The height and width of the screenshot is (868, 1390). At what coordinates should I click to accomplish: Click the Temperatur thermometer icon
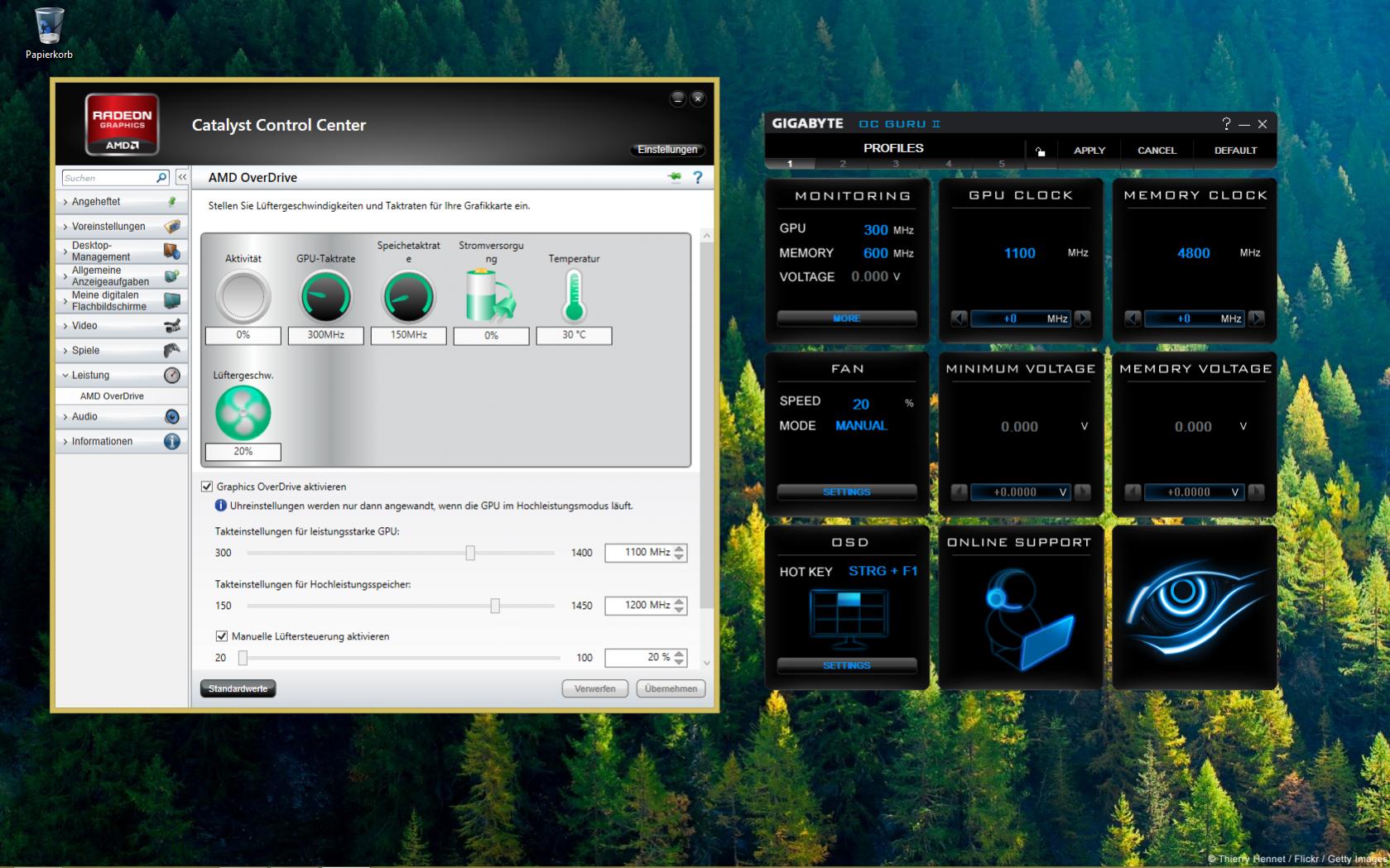point(574,297)
